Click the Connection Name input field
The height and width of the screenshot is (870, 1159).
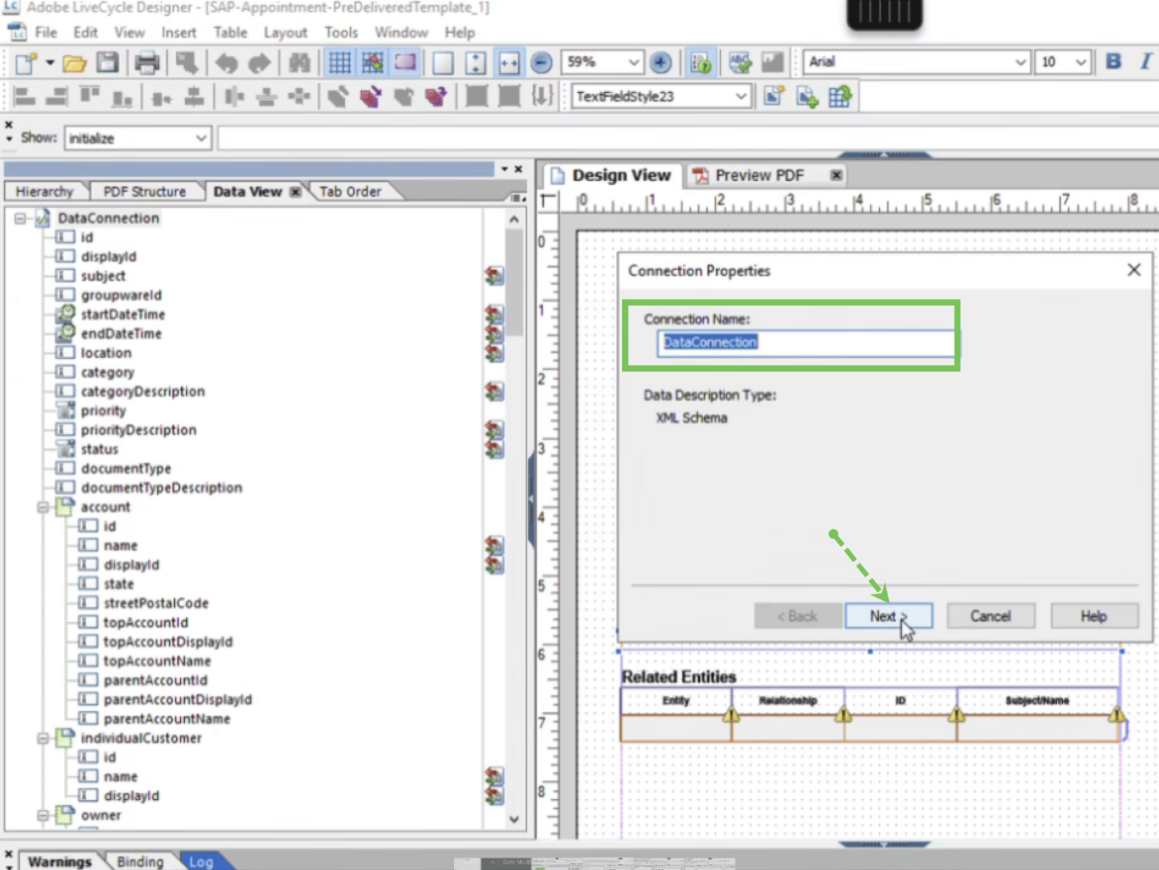click(806, 342)
